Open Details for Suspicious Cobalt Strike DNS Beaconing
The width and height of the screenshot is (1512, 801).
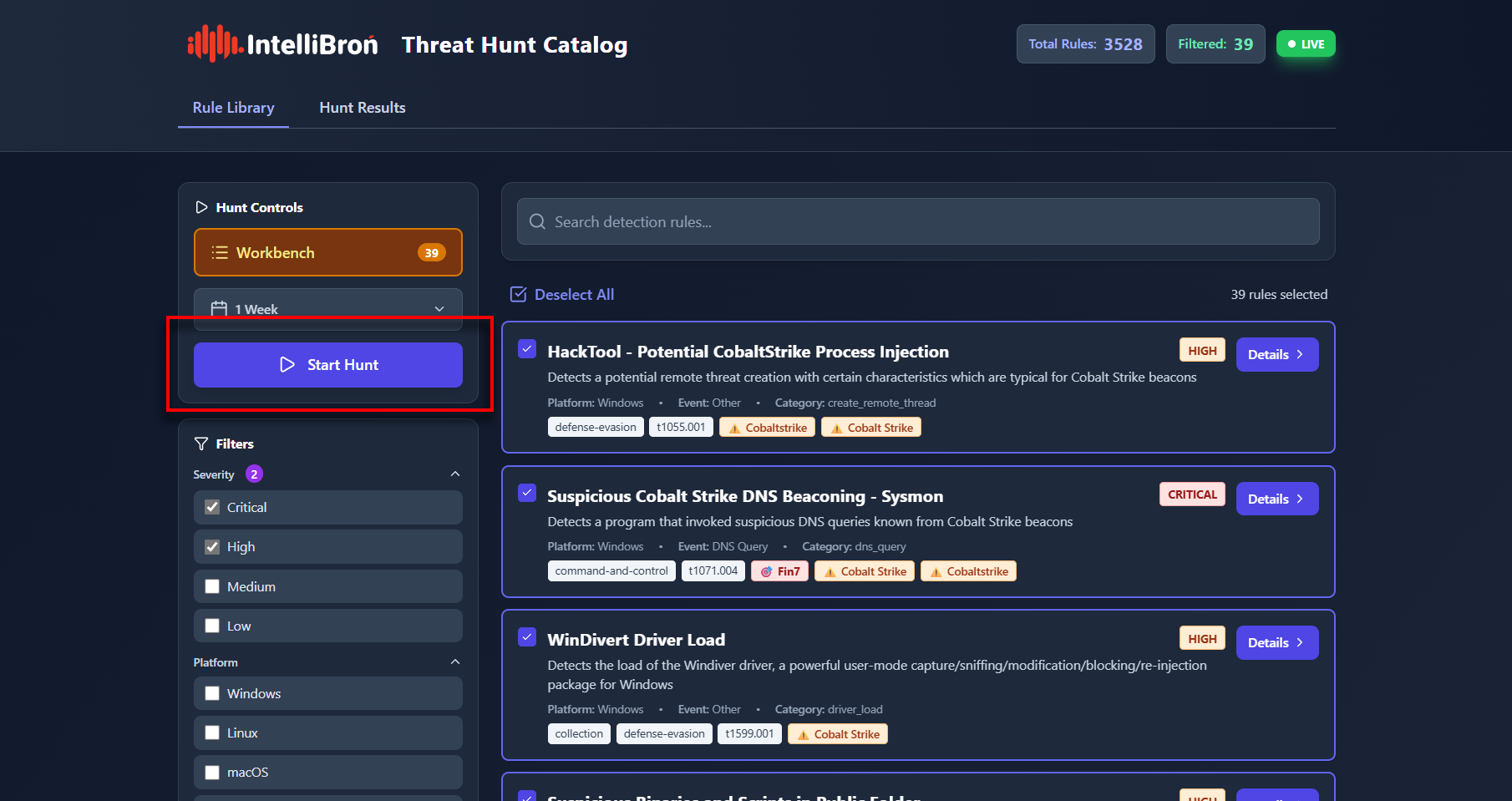[1276, 499]
